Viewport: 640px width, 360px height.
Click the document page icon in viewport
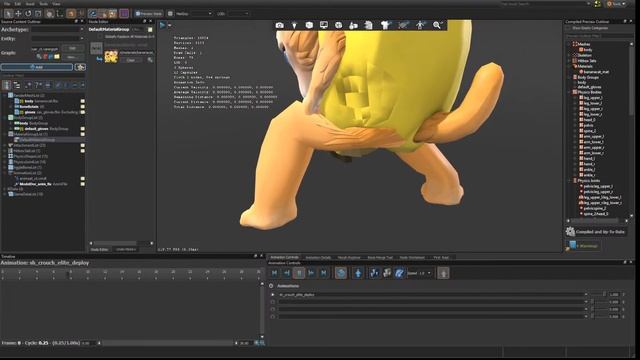[368, 25]
